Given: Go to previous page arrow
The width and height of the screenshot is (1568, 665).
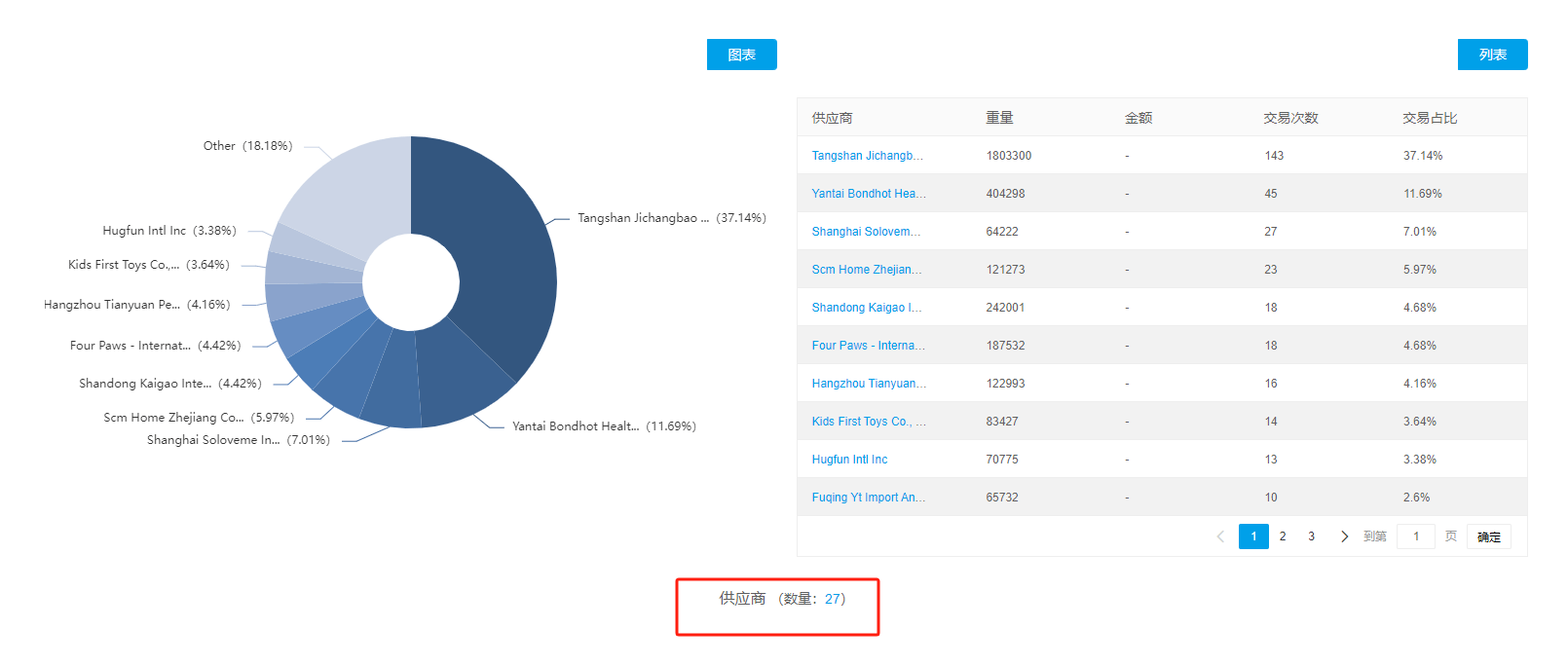Looking at the screenshot, I should (x=1220, y=536).
